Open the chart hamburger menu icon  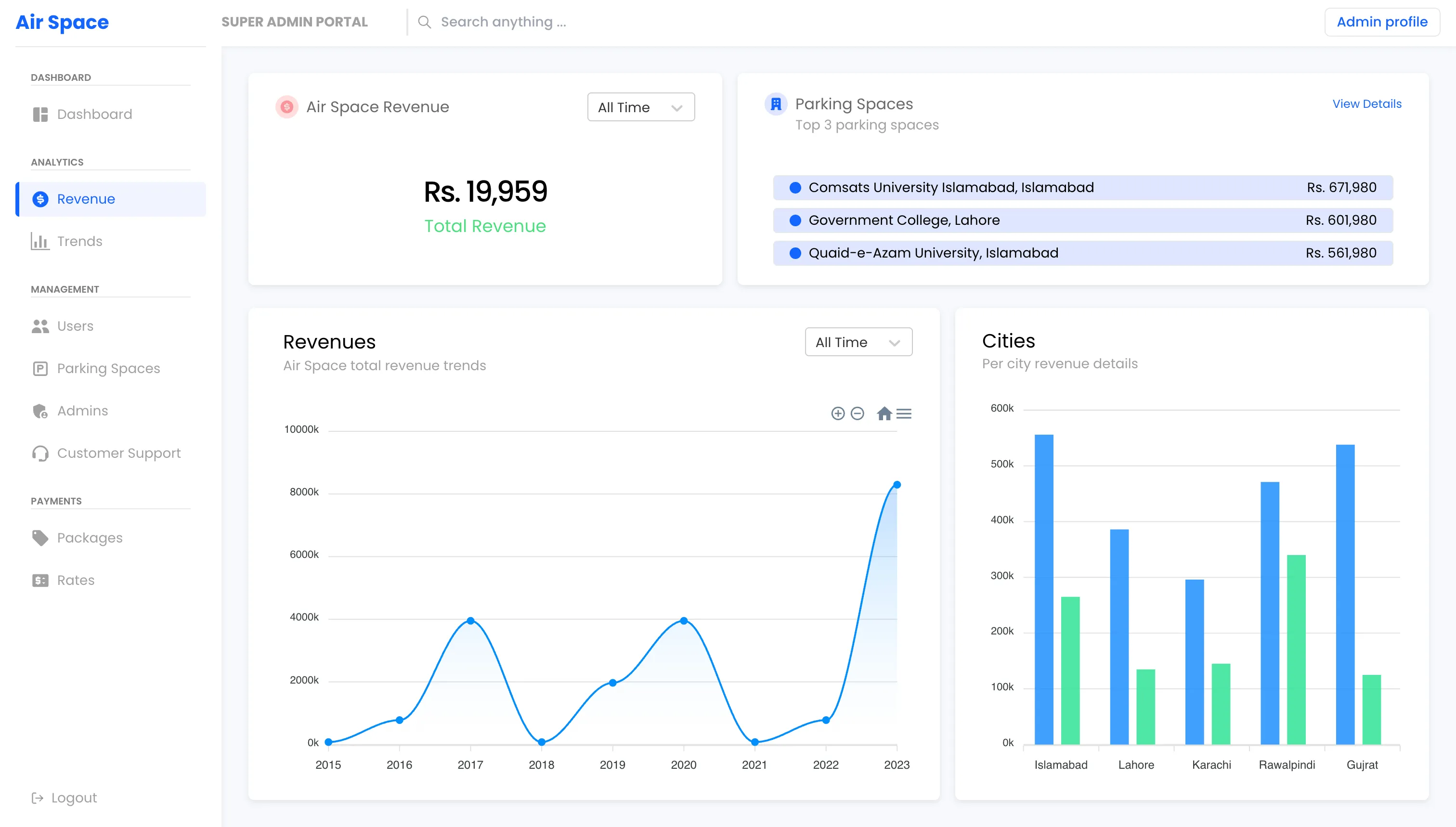[x=904, y=413]
